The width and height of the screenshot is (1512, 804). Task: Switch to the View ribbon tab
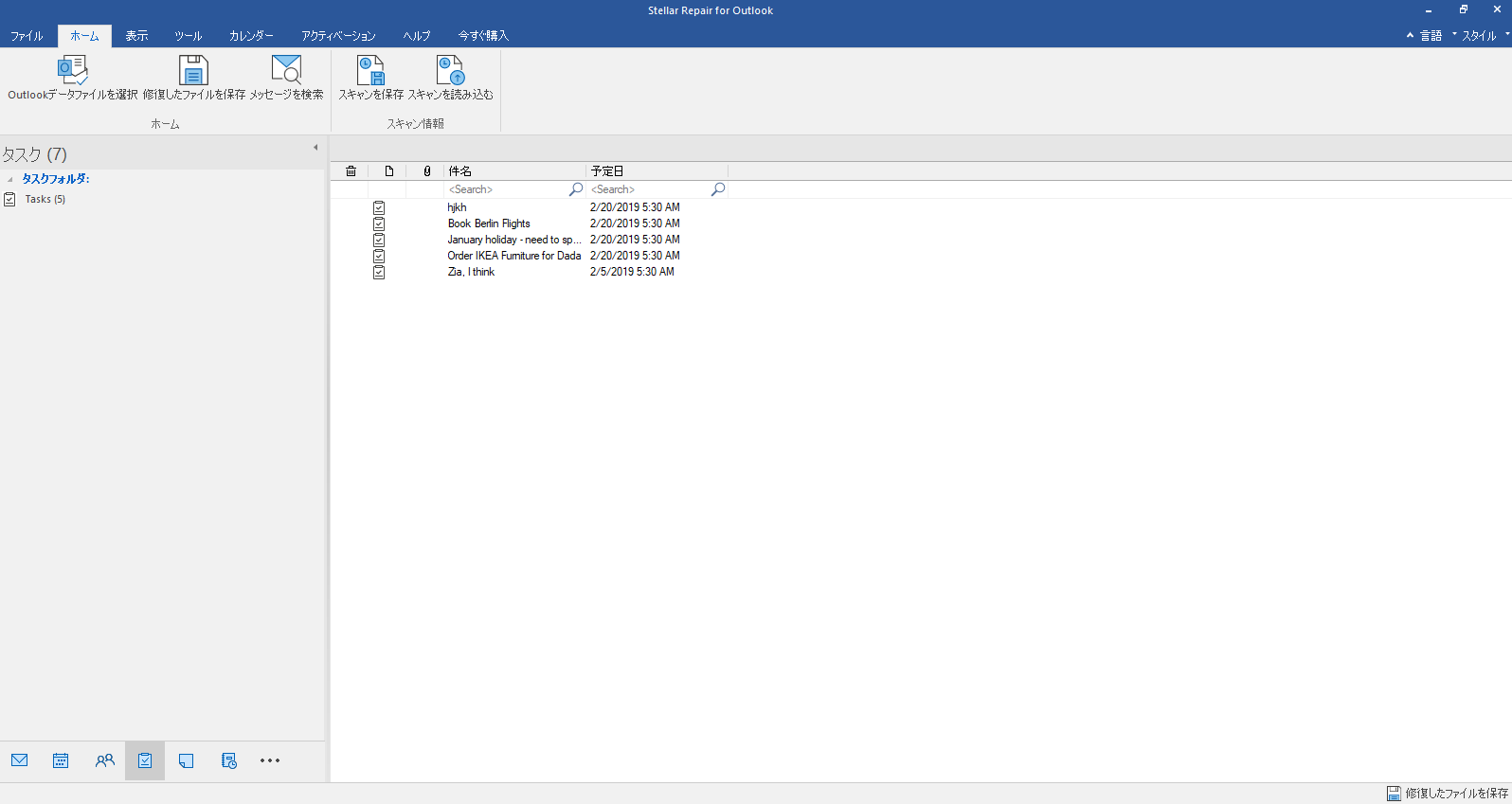pos(137,36)
